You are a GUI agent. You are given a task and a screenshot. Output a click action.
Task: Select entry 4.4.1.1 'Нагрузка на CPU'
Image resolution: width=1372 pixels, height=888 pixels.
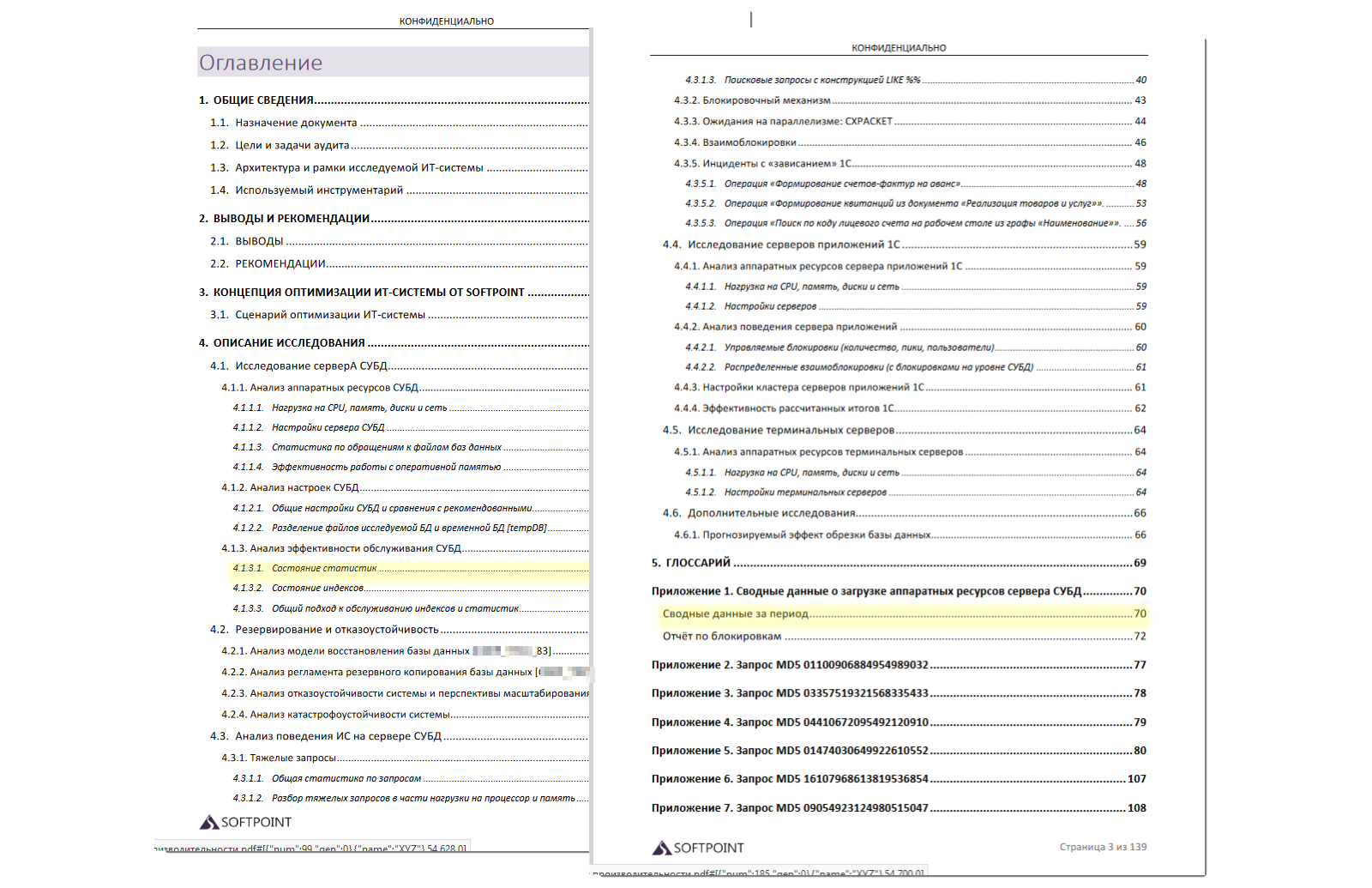(x=916, y=287)
